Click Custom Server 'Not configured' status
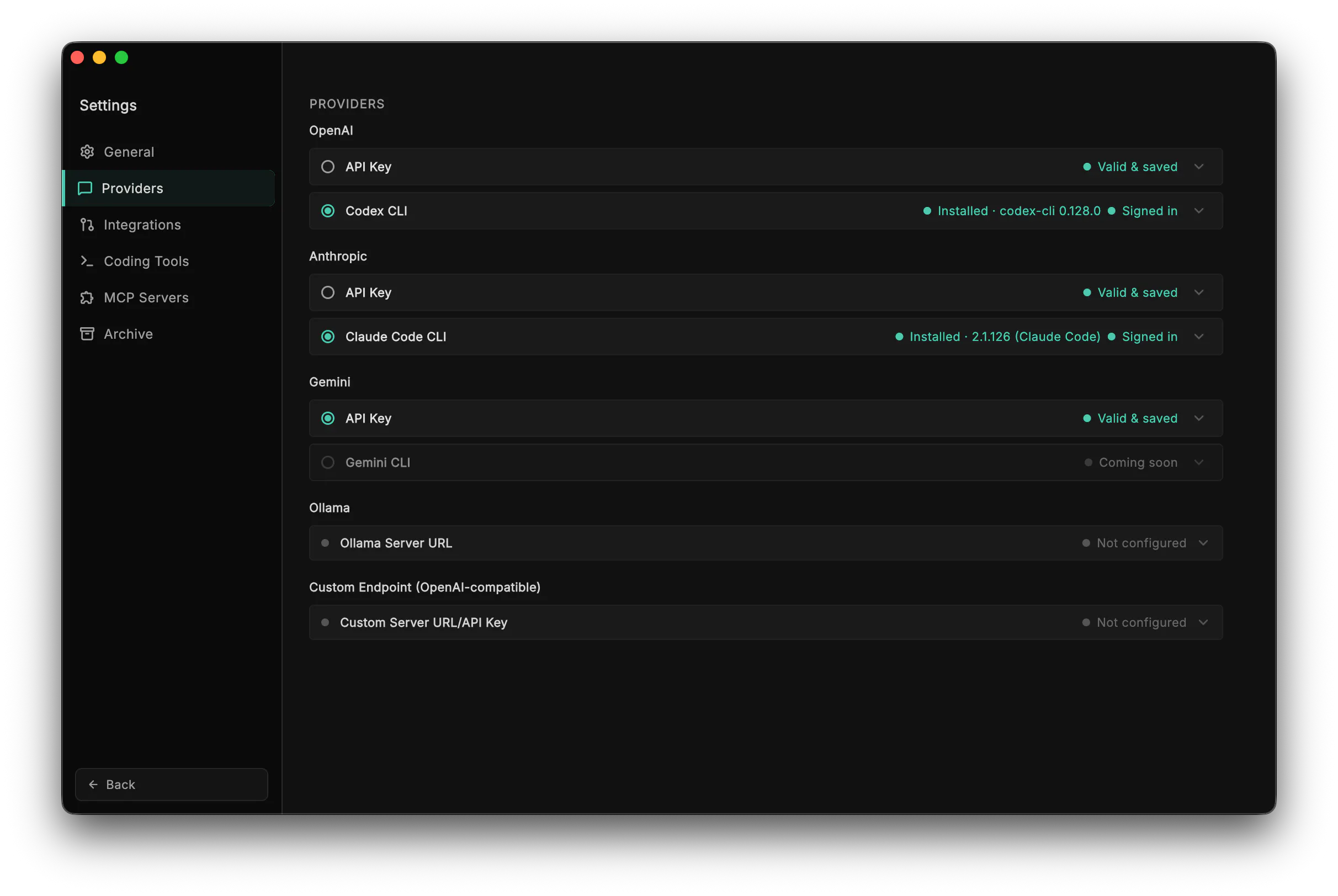 click(1134, 622)
